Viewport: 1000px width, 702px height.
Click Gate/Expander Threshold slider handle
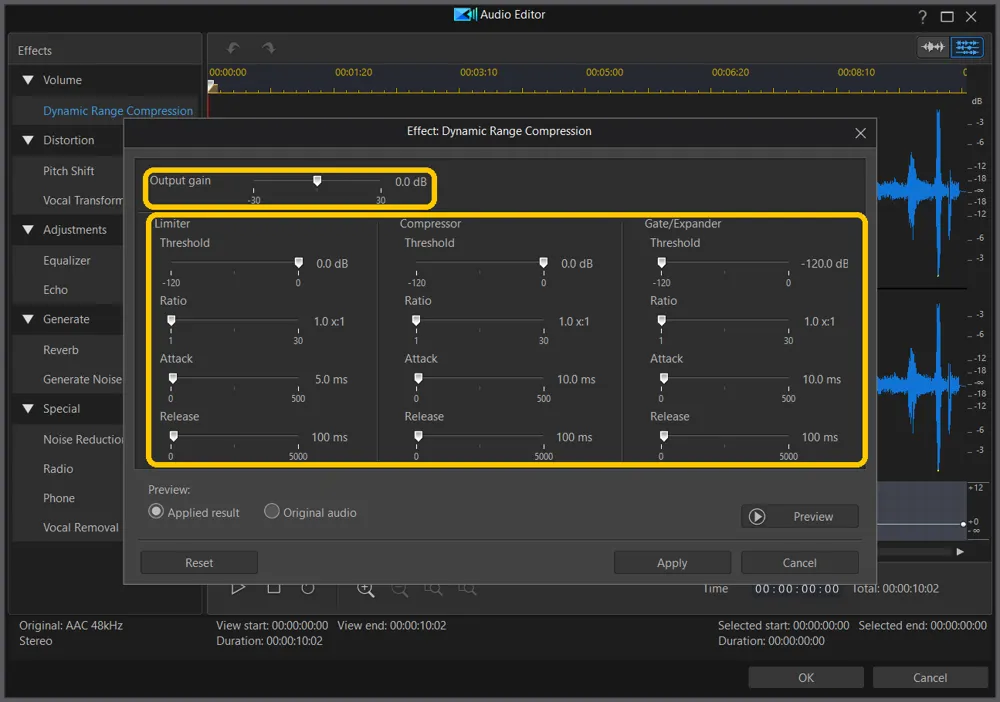pos(661,263)
